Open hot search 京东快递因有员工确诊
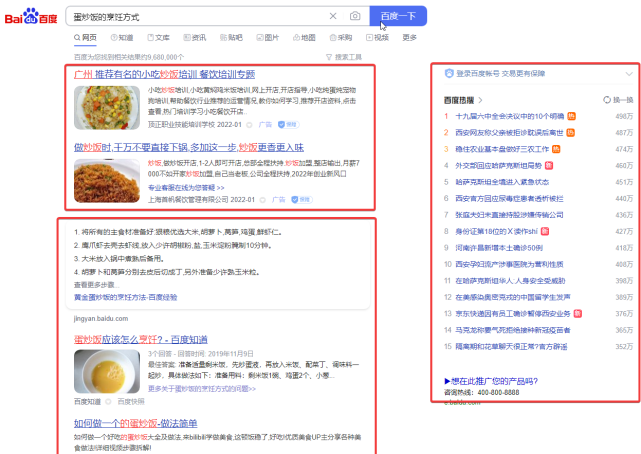This screenshot has width=641, height=454. tap(513, 314)
